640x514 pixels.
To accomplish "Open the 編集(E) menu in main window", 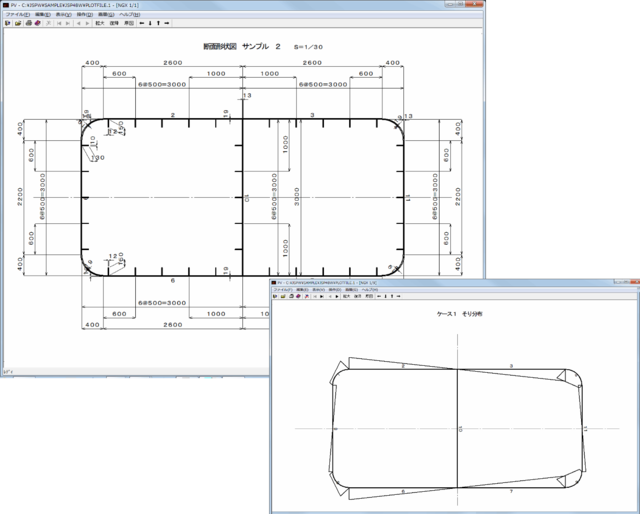I will pos(41,14).
